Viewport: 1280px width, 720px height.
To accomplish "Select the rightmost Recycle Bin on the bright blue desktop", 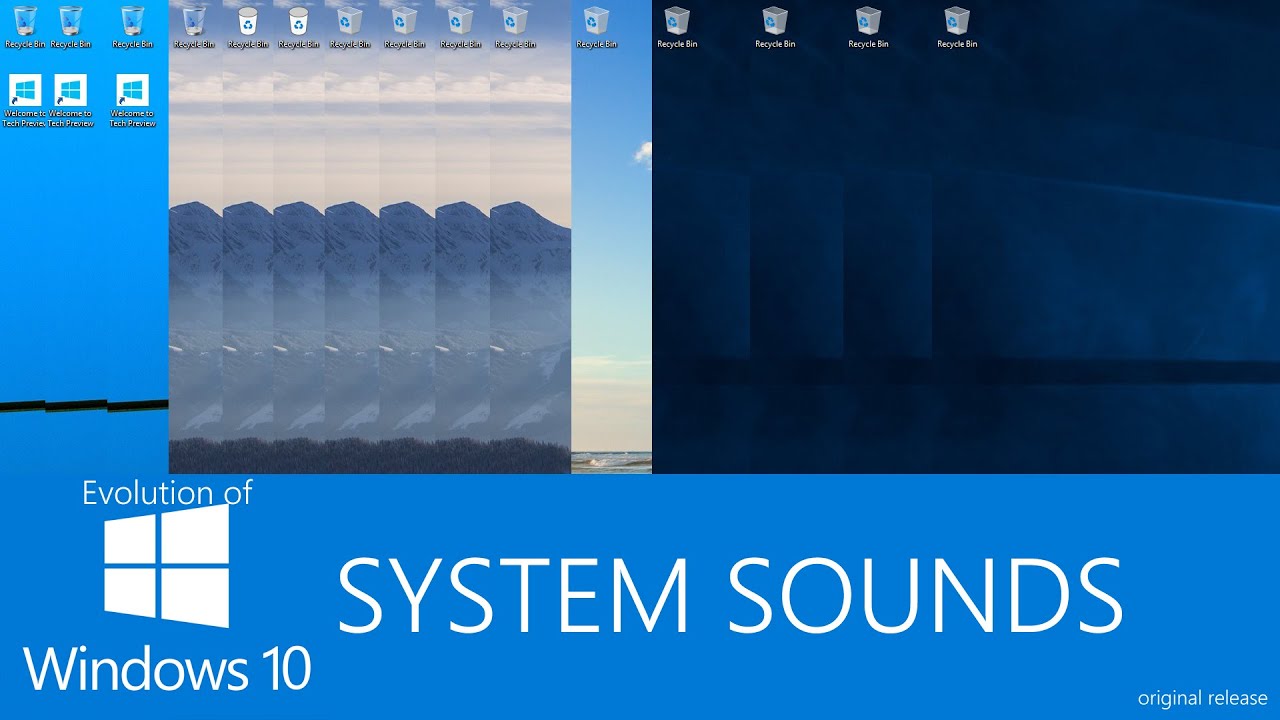I will pos(132,27).
